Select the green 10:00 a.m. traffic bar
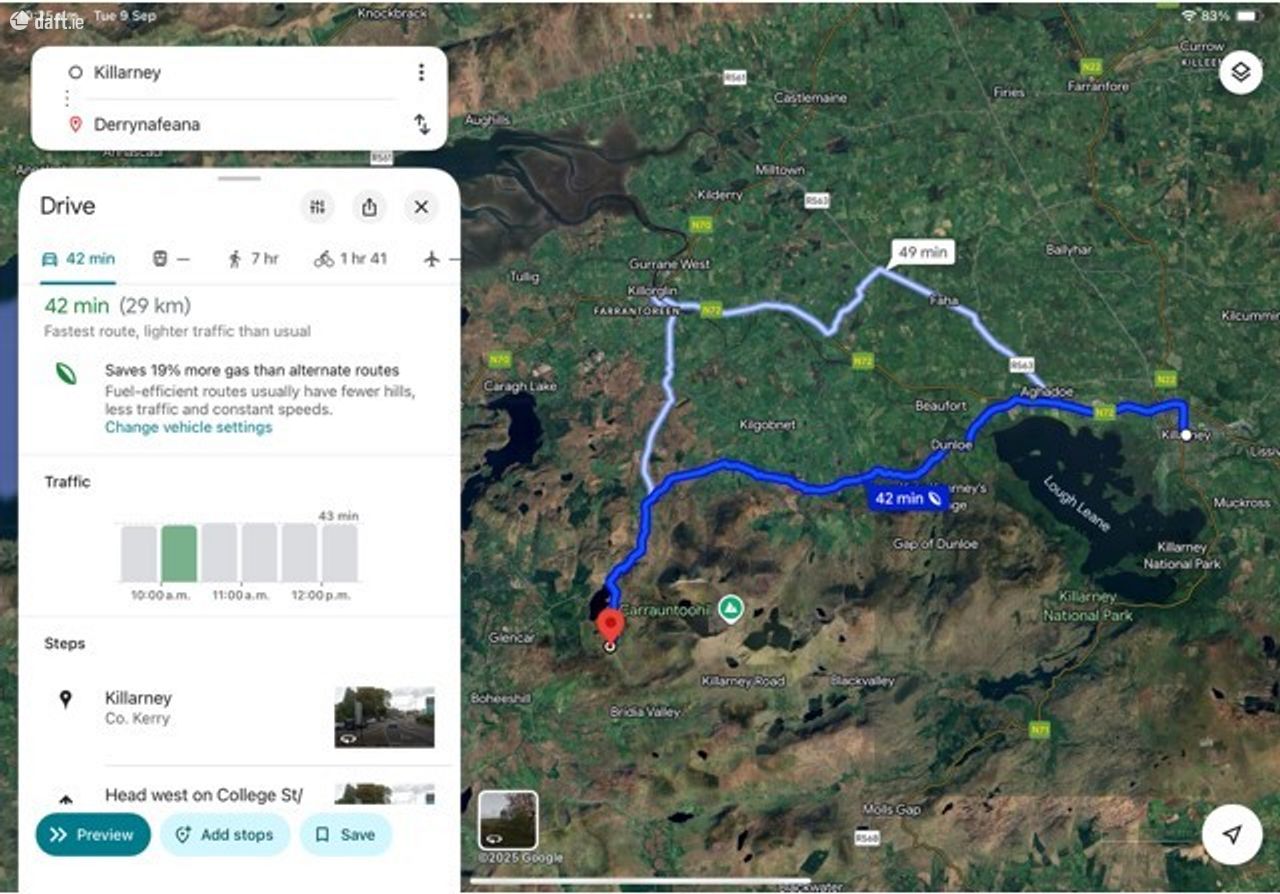1280x894 pixels. coord(179,553)
